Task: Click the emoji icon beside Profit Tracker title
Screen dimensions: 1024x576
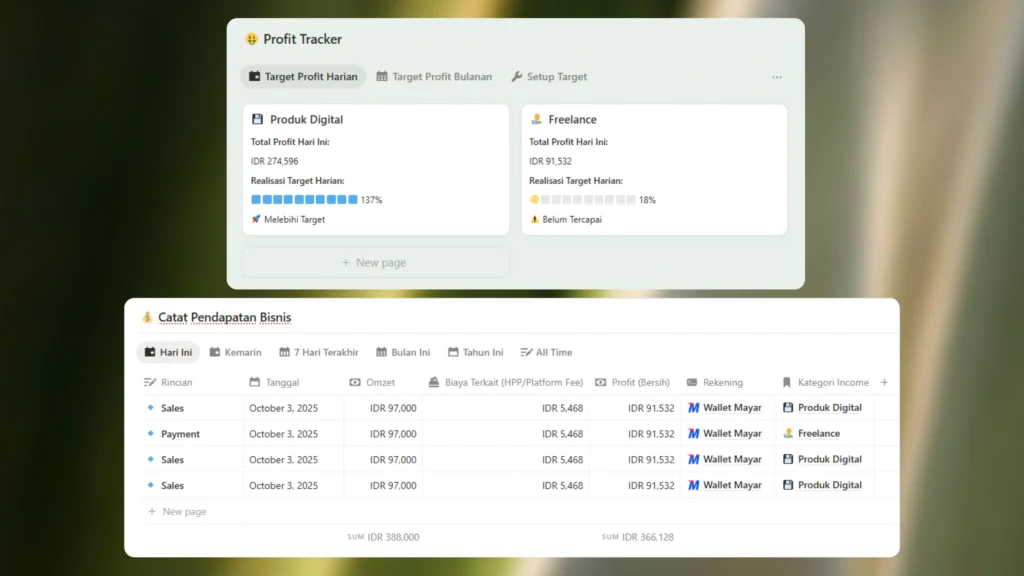Action: (x=252, y=40)
